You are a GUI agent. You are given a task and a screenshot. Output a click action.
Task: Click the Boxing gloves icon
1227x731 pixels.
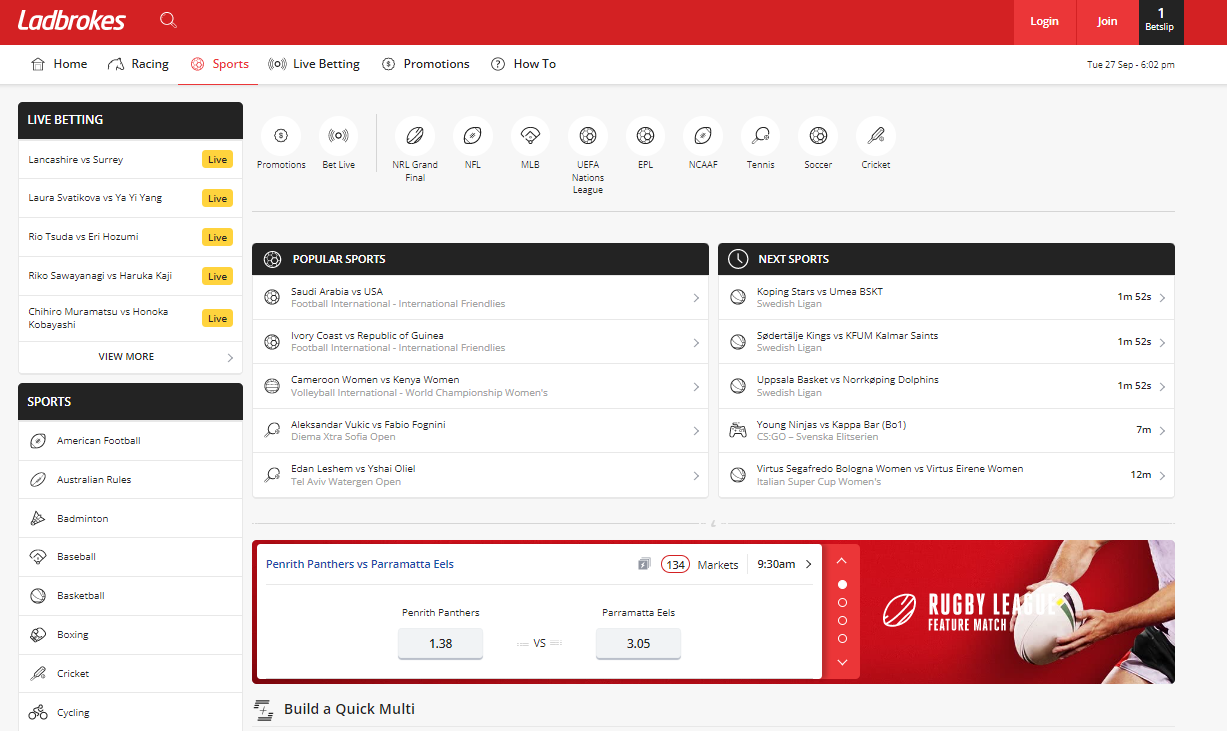click(x=38, y=635)
